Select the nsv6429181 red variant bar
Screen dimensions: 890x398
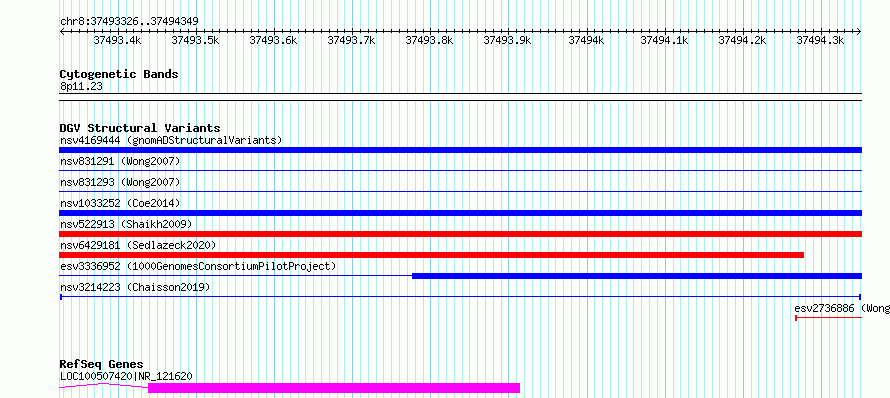click(x=431, y=255)
